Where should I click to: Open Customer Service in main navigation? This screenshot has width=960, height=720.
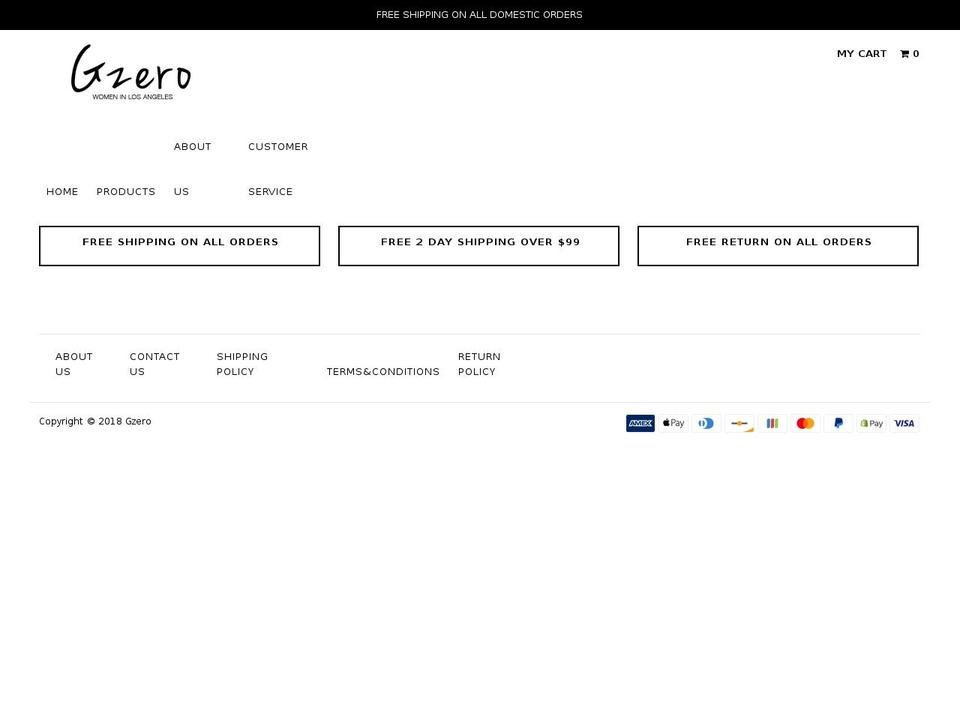278,169
